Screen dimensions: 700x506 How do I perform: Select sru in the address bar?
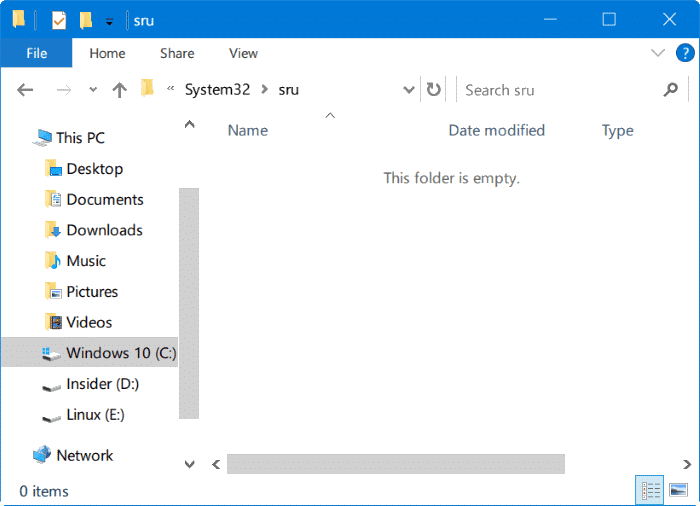coord(288,90)
